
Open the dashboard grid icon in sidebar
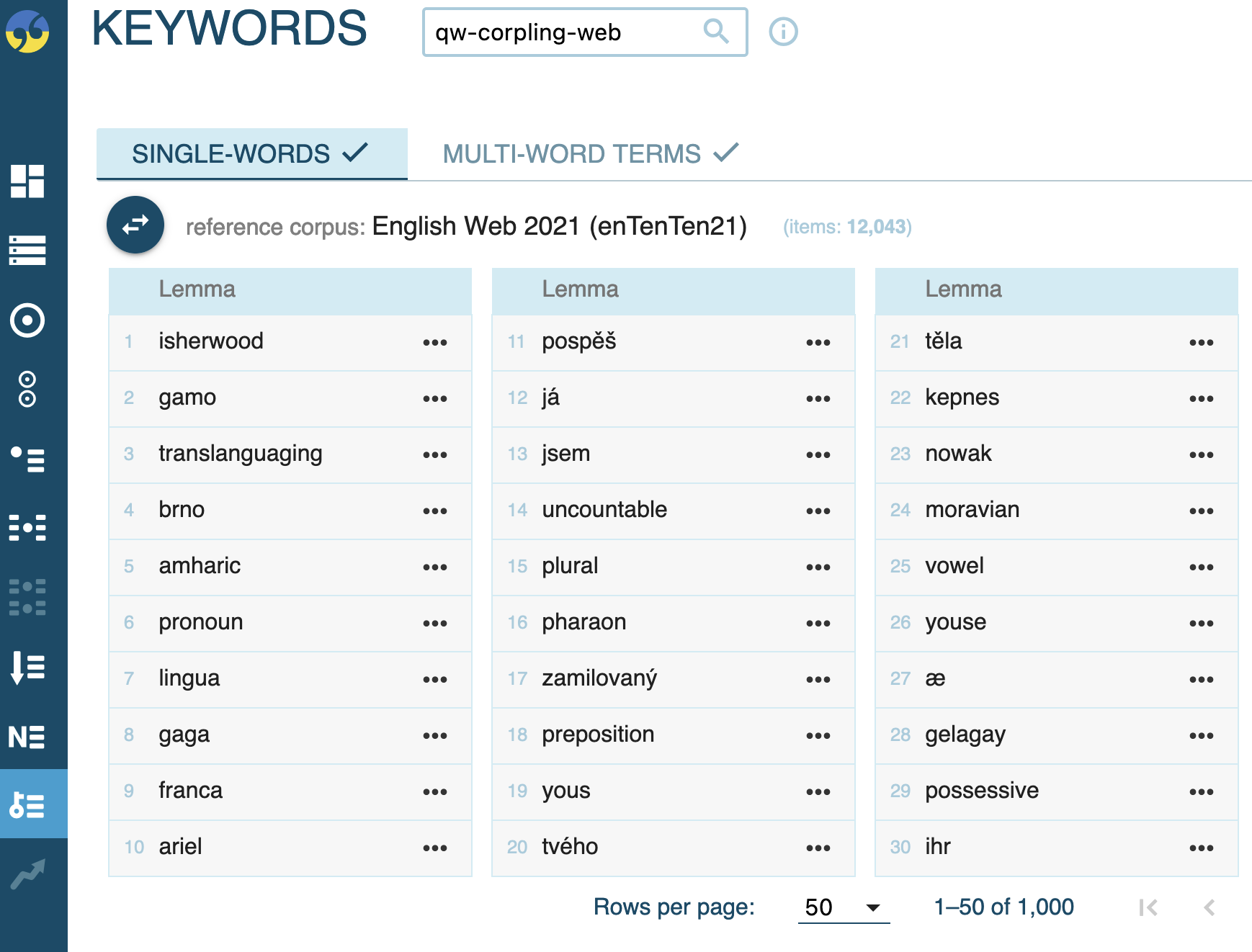[27, 181]
